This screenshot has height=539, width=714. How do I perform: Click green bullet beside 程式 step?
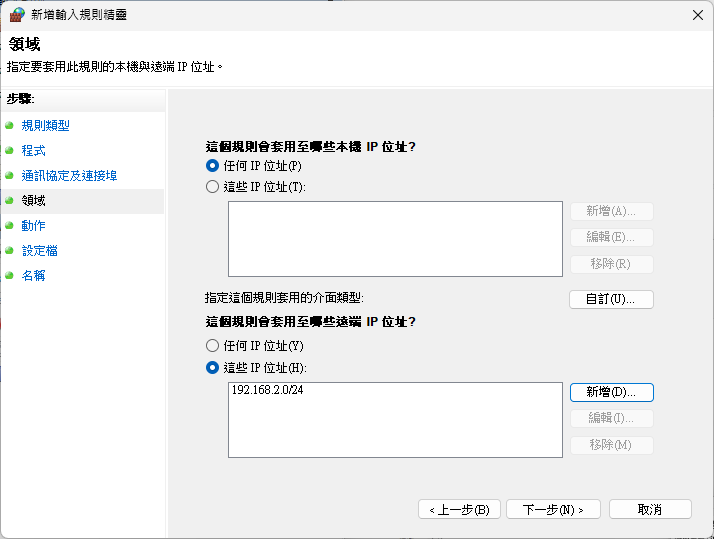(9, 150)
